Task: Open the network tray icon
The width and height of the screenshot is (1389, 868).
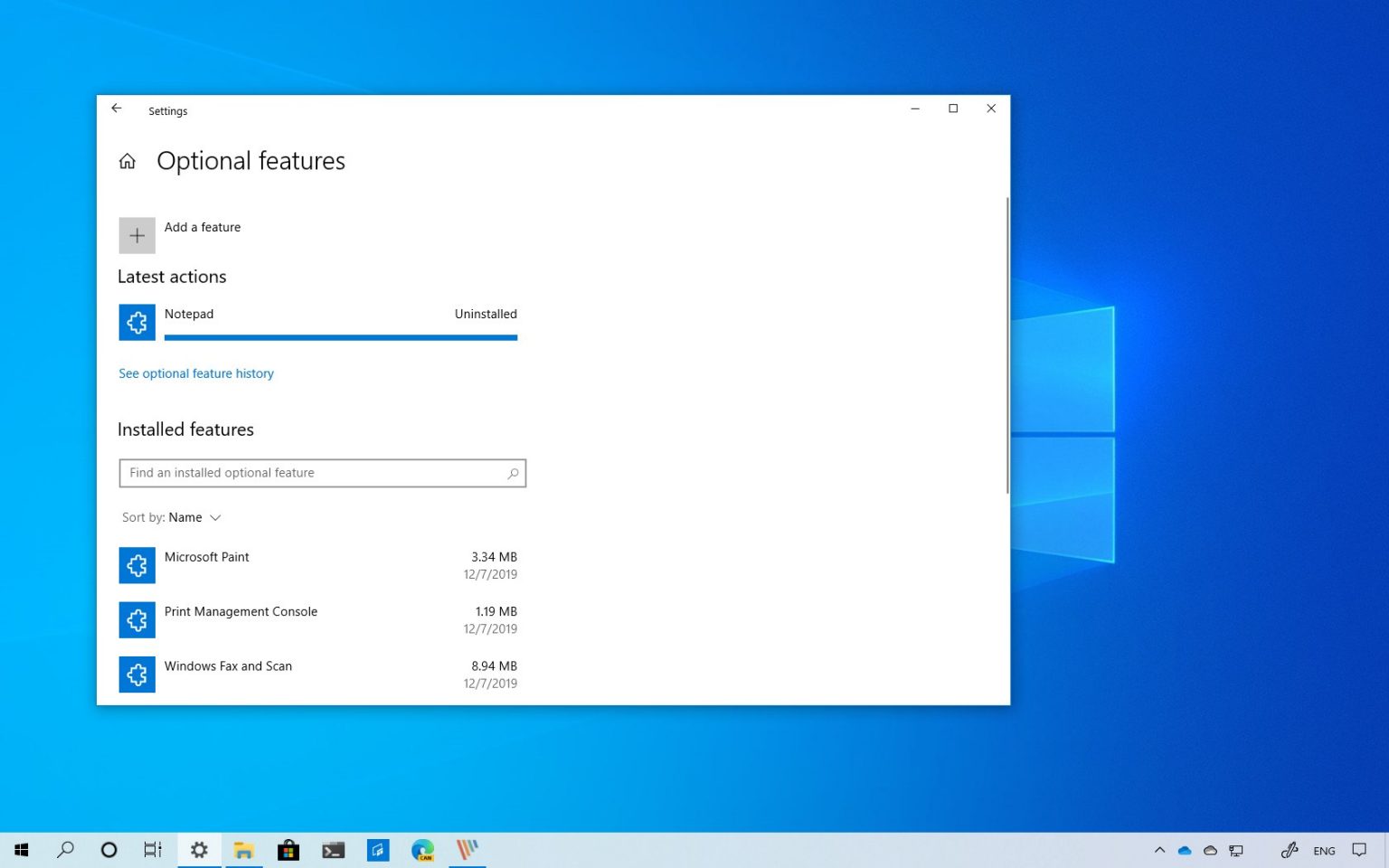Action: [1236, 850]
